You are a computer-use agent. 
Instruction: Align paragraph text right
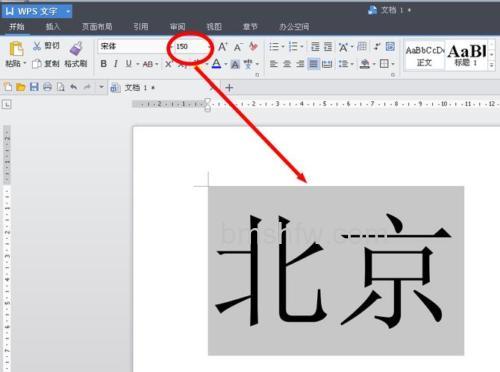click(x=300, y=64)
